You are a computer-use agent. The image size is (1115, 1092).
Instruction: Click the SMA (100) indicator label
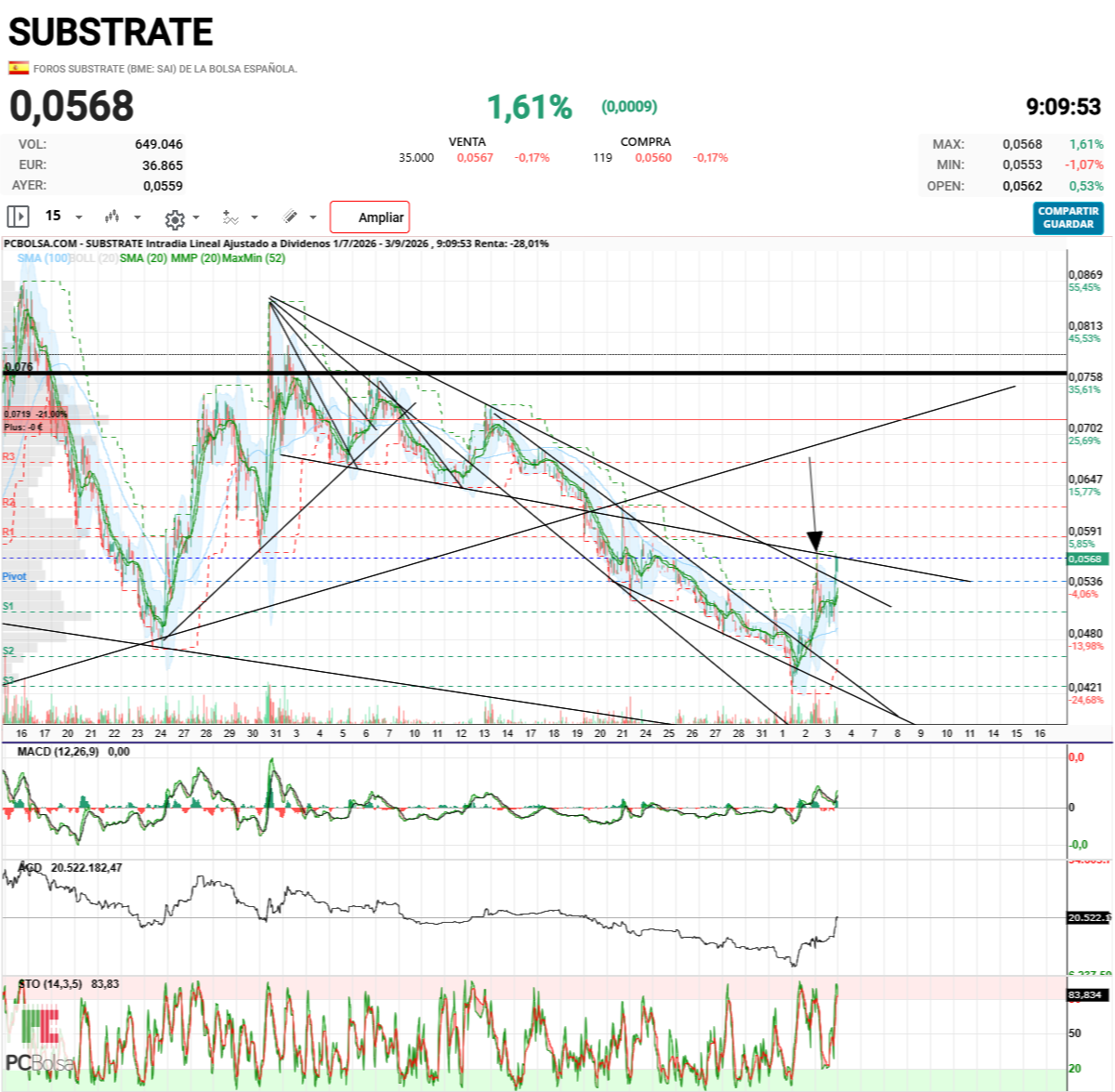pyautogui.click(x=44, y=257)
